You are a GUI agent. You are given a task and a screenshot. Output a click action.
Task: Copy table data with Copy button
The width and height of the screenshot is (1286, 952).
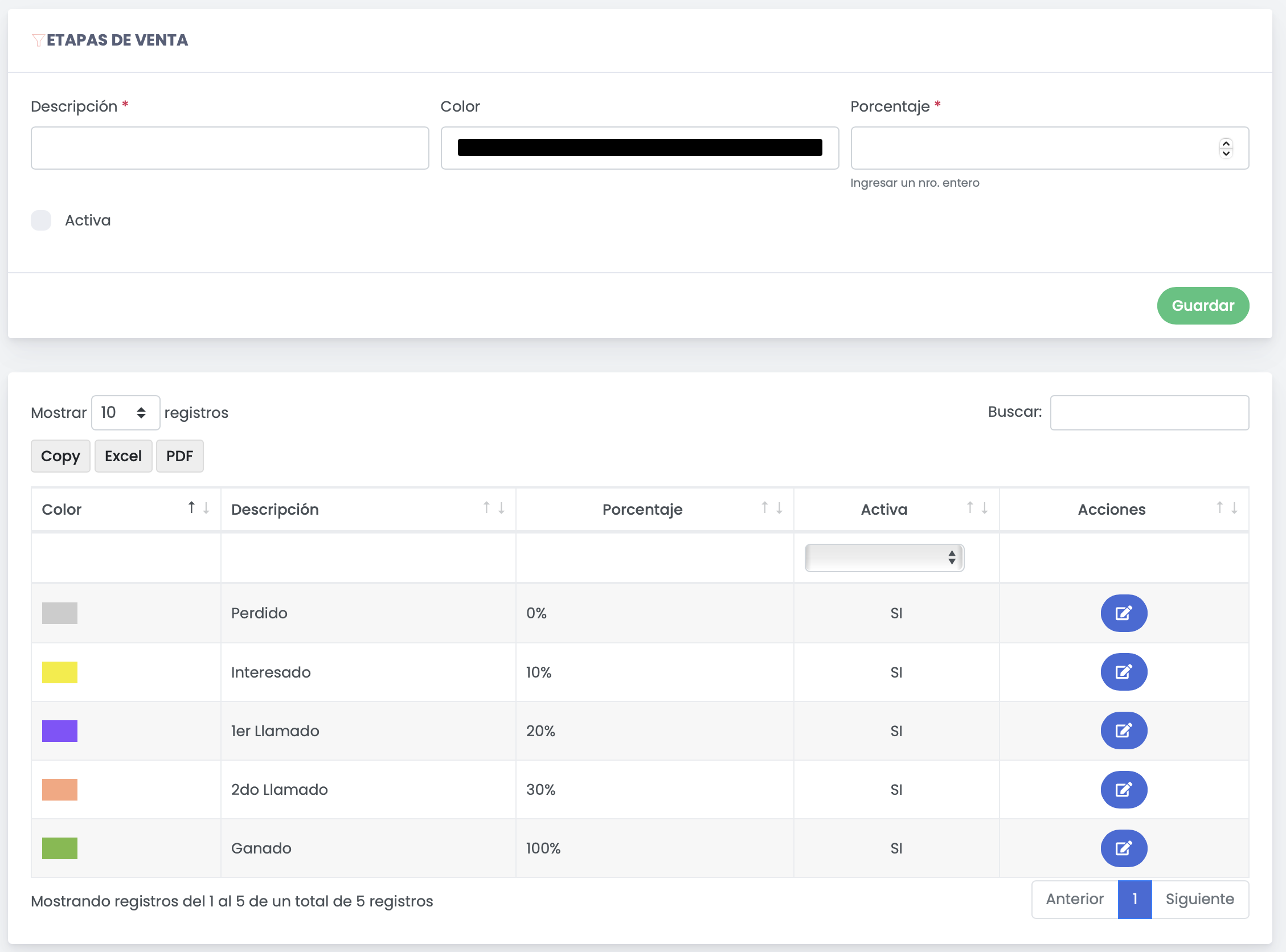pyautogui.click(x=60, y=456)
